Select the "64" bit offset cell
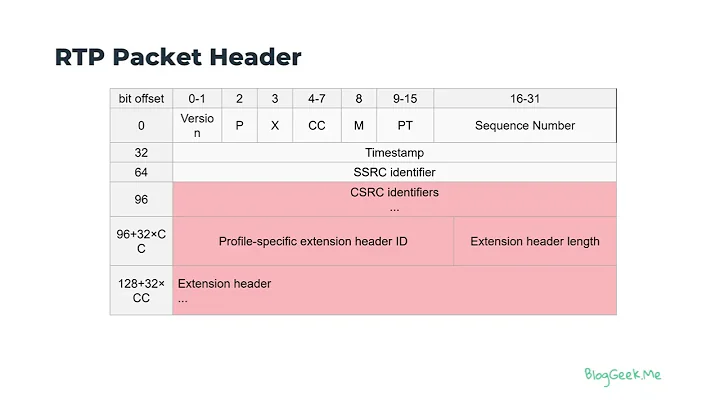The width and height of the screenshot is (720, 404). coord(141,172)
